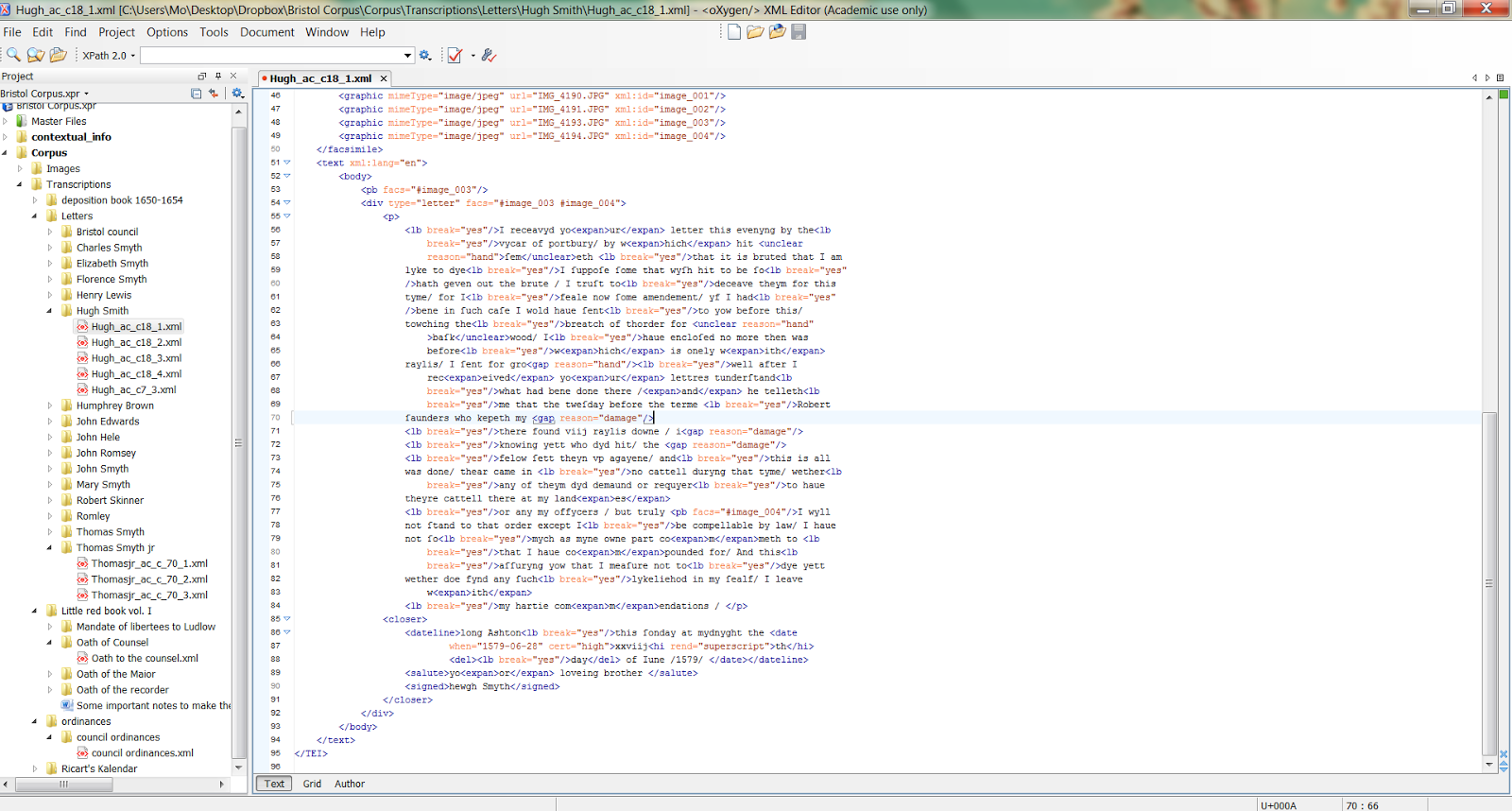Click the green validation status square

pos(1503,95)
